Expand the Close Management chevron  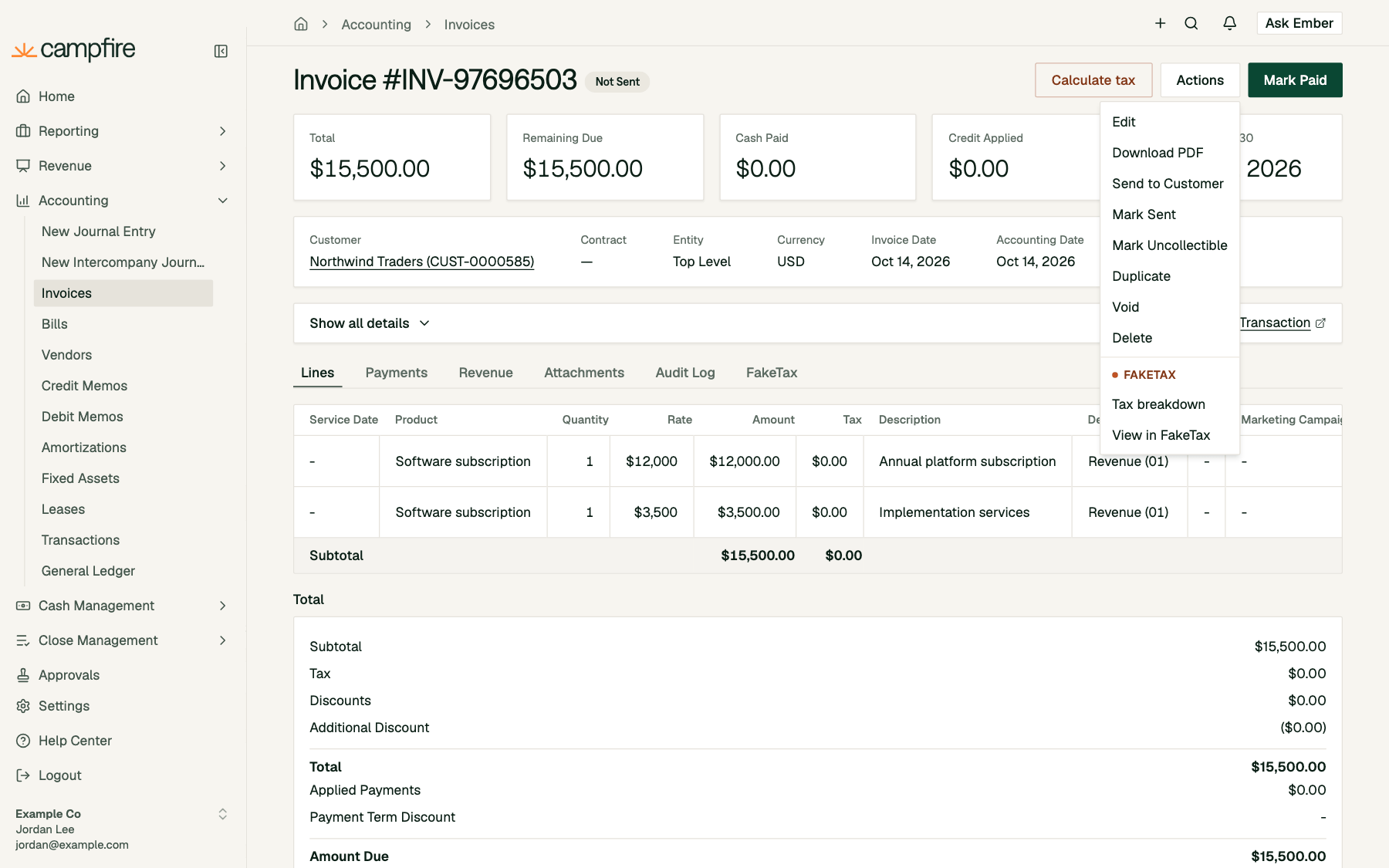click(222, 640)
